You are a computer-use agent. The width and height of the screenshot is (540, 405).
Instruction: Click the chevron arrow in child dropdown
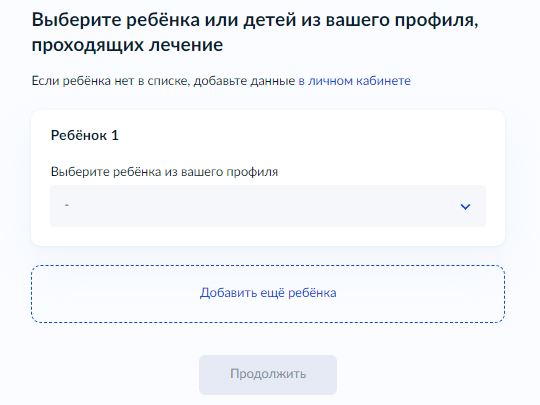coord(465,207)
